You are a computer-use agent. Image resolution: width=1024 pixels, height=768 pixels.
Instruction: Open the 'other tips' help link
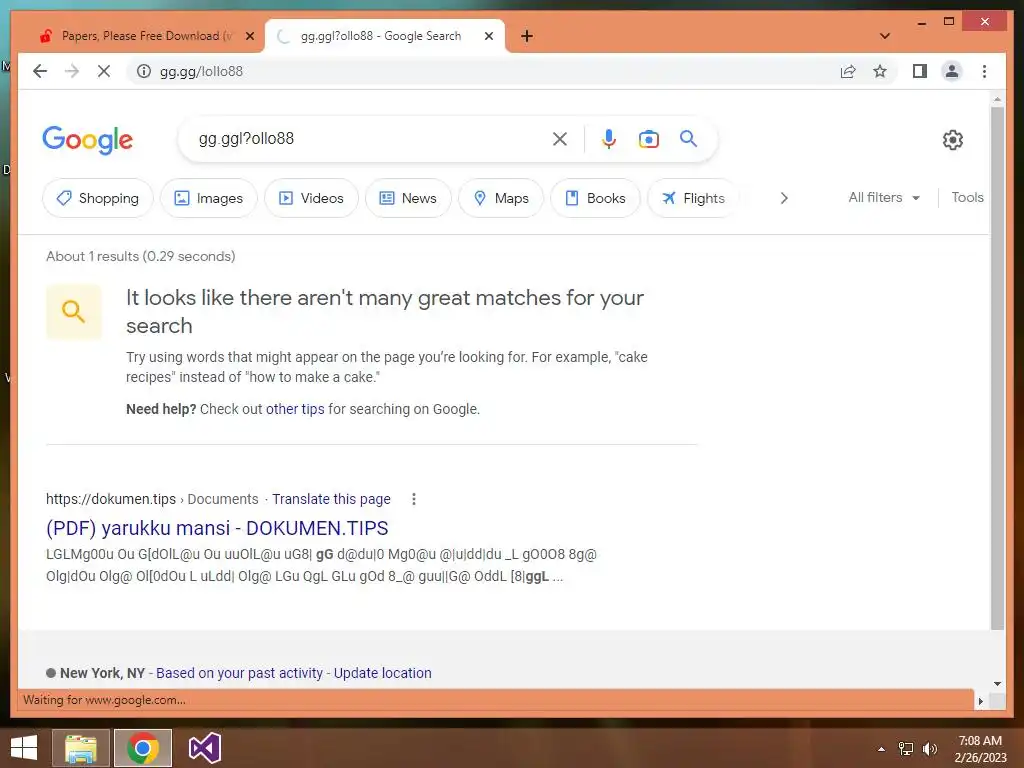pyautogui.click(x=295, y=409)
